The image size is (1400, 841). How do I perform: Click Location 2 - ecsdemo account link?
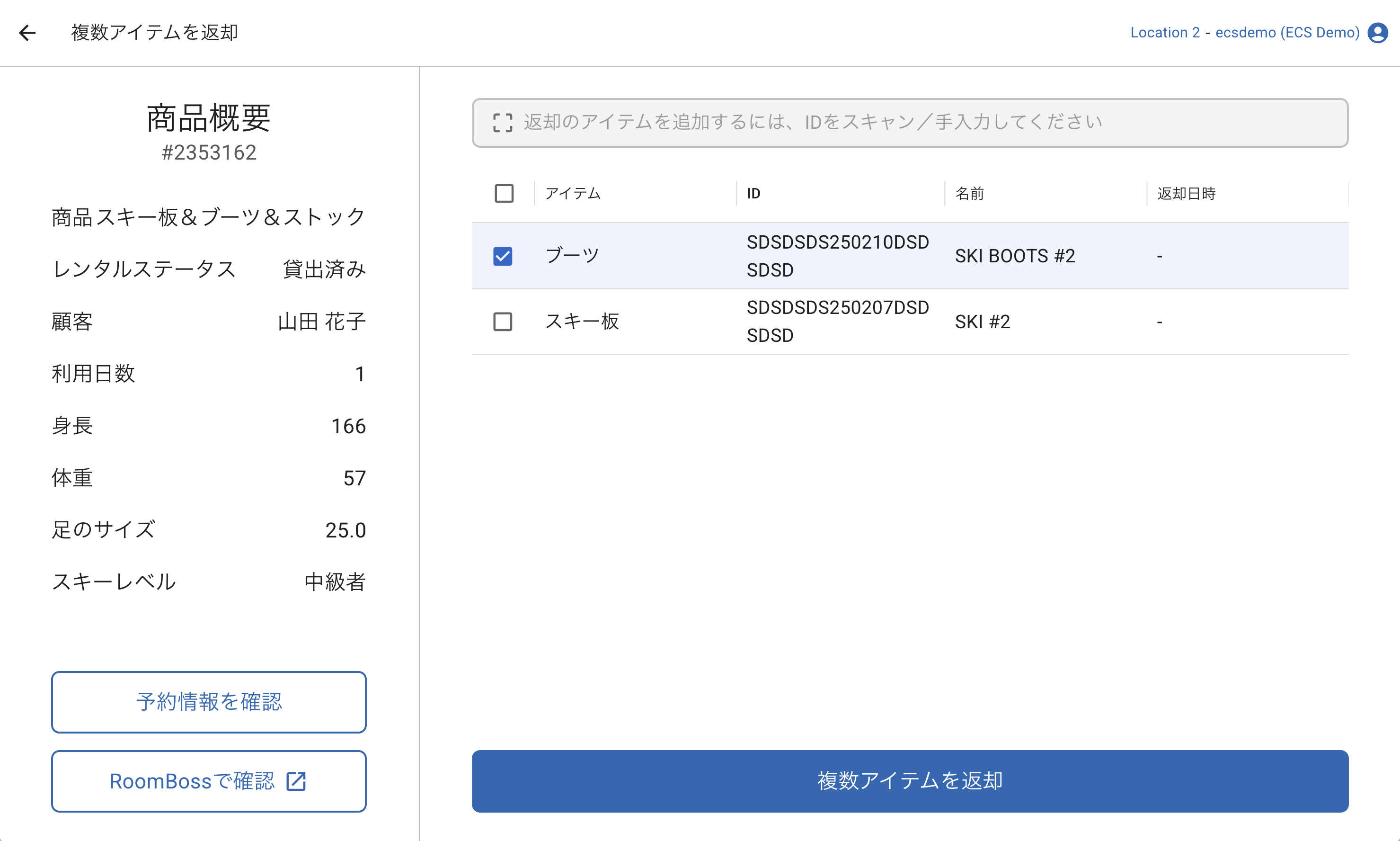(1244, 33)
